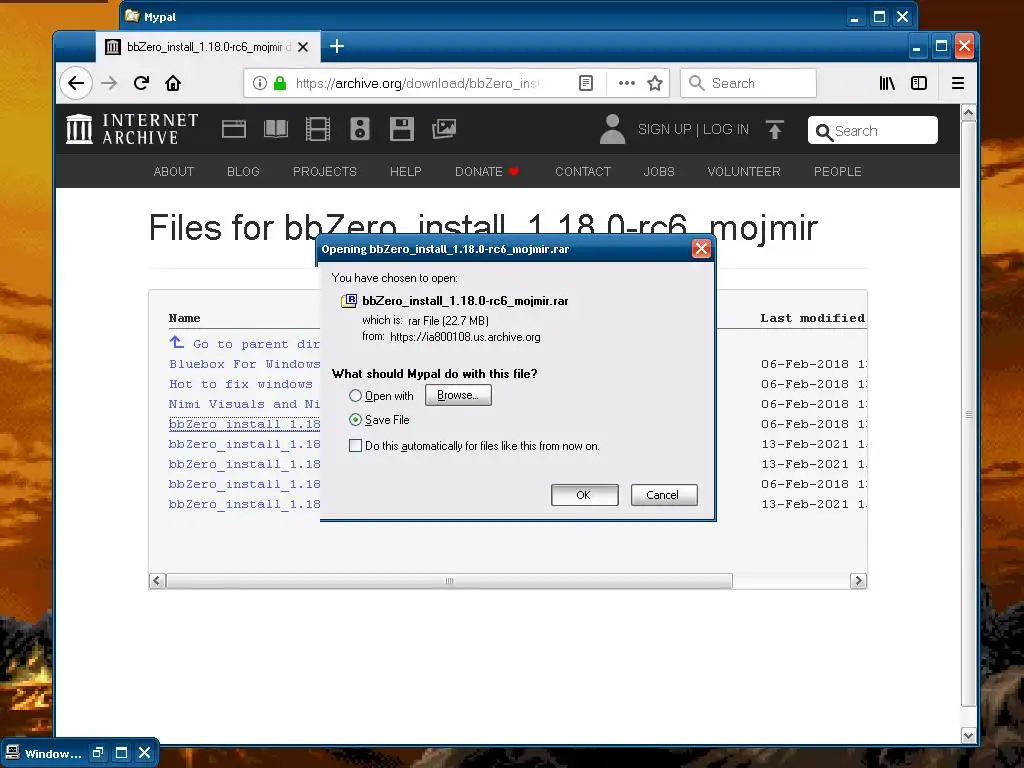Click the file list scroll-left arrow
This screenshot has width=1024, height=768.
pyautogui.click(x=157, y=581)
